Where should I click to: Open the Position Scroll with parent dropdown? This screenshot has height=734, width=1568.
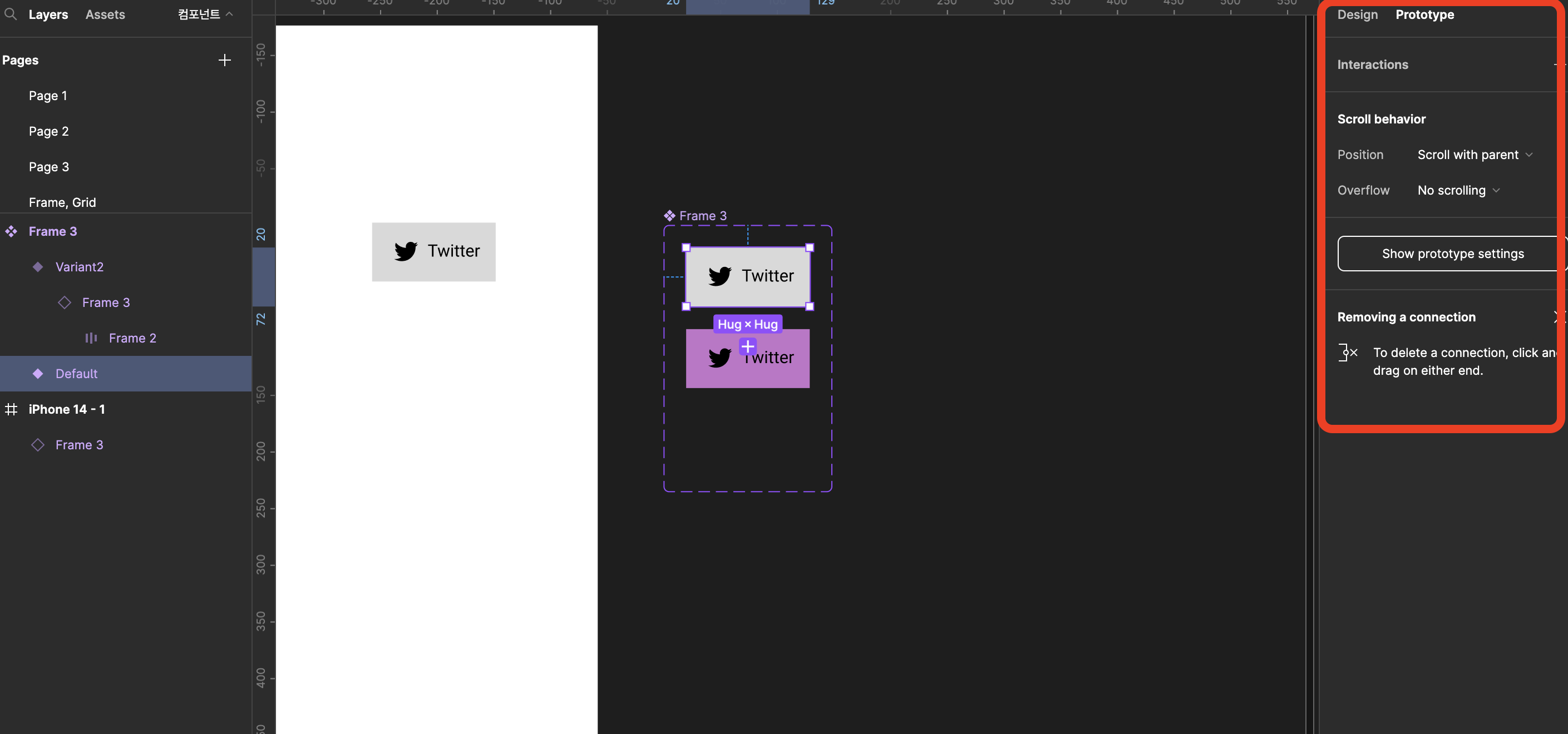[x=1475, y=155]
